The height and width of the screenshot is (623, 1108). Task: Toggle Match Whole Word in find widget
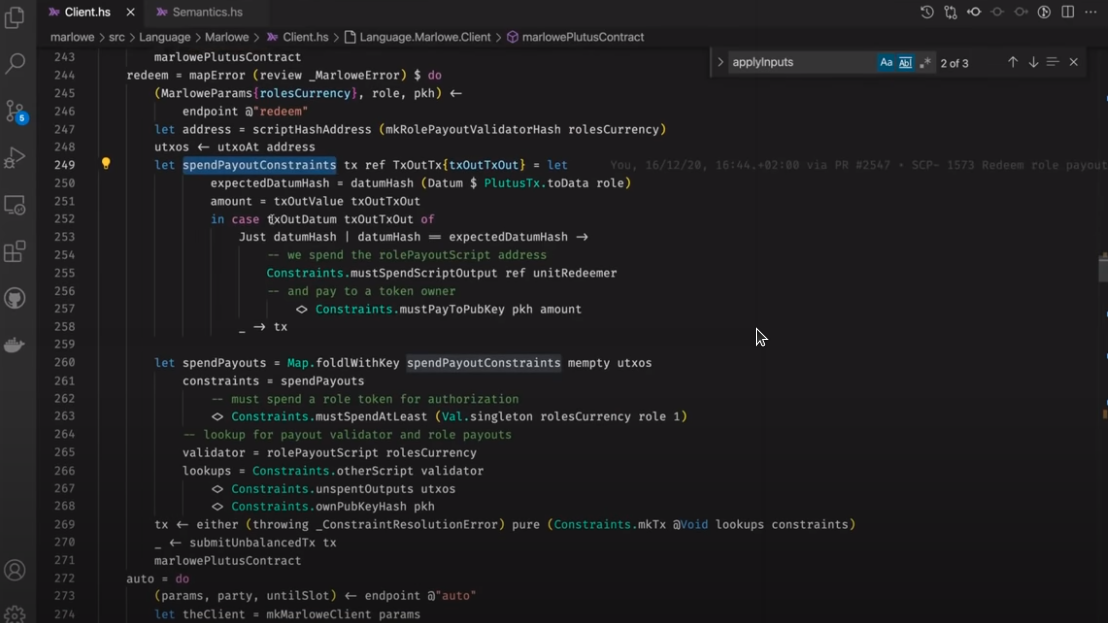click(x=905, y=62)
